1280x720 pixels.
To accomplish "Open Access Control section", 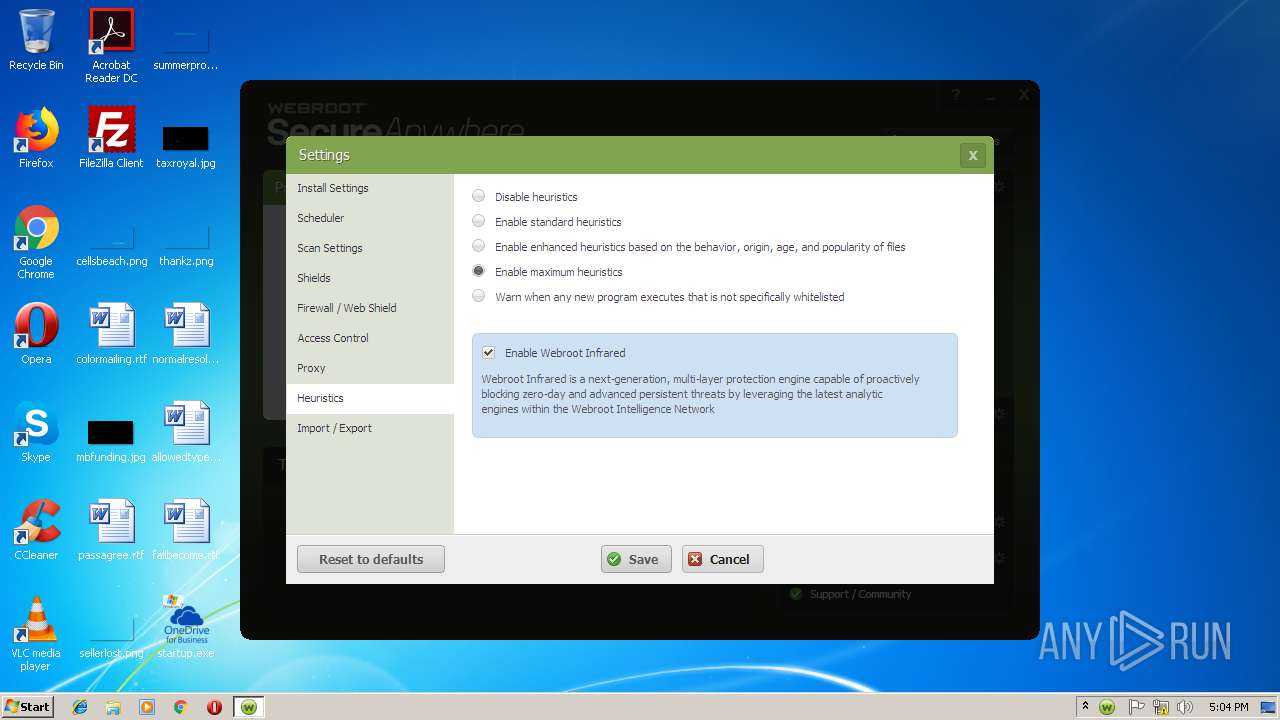I will [x=370, y=338].
